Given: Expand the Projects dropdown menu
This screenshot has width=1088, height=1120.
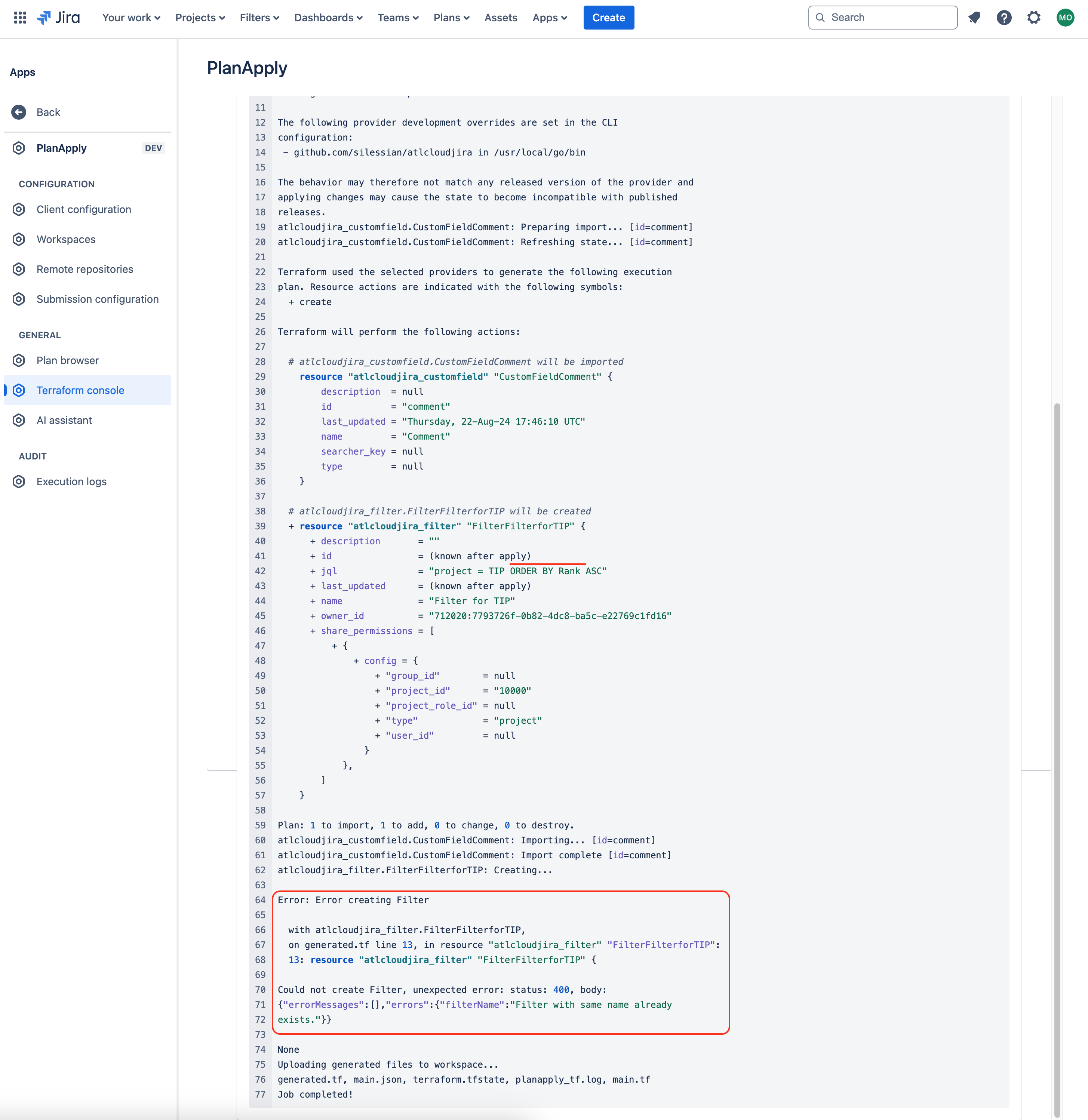Looking at the screenshot, I should 200,18.
